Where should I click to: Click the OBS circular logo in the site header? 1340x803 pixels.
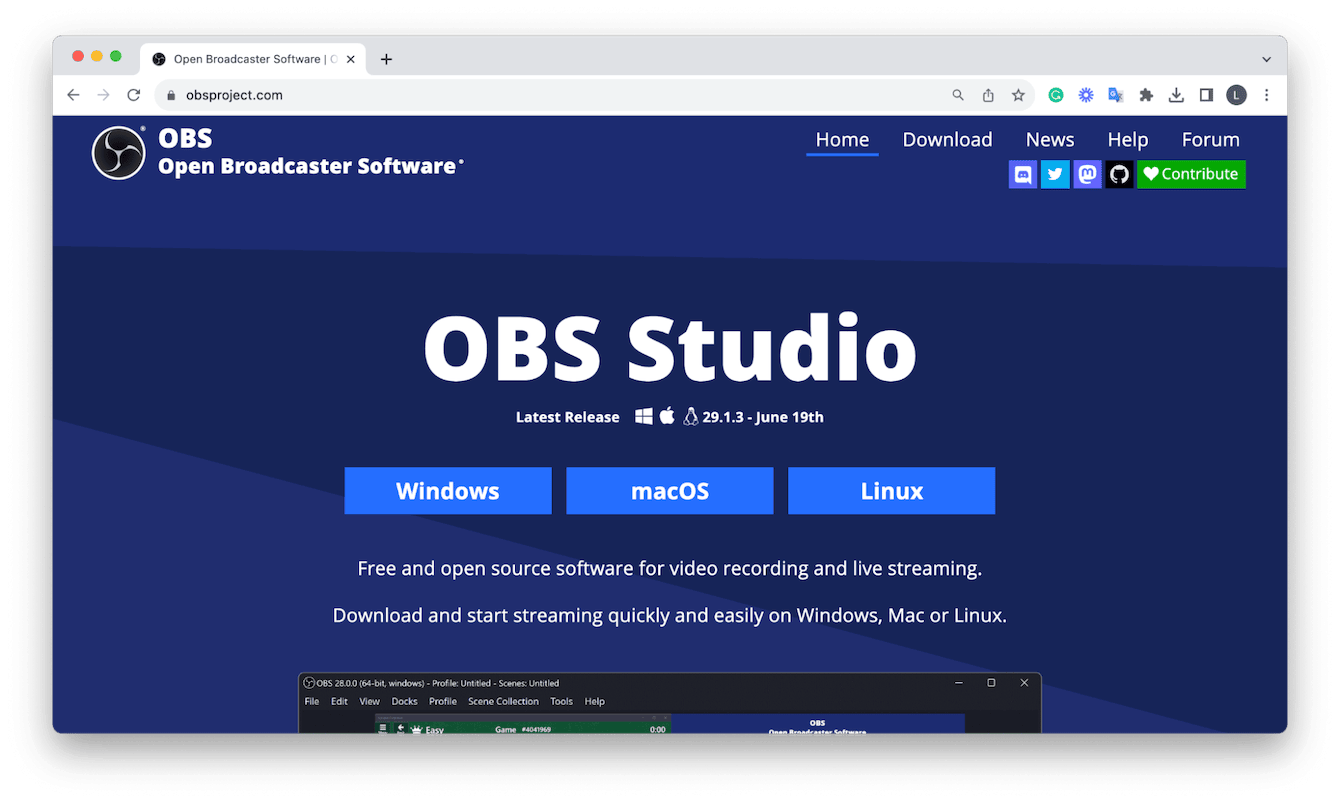tap(119, 153)
